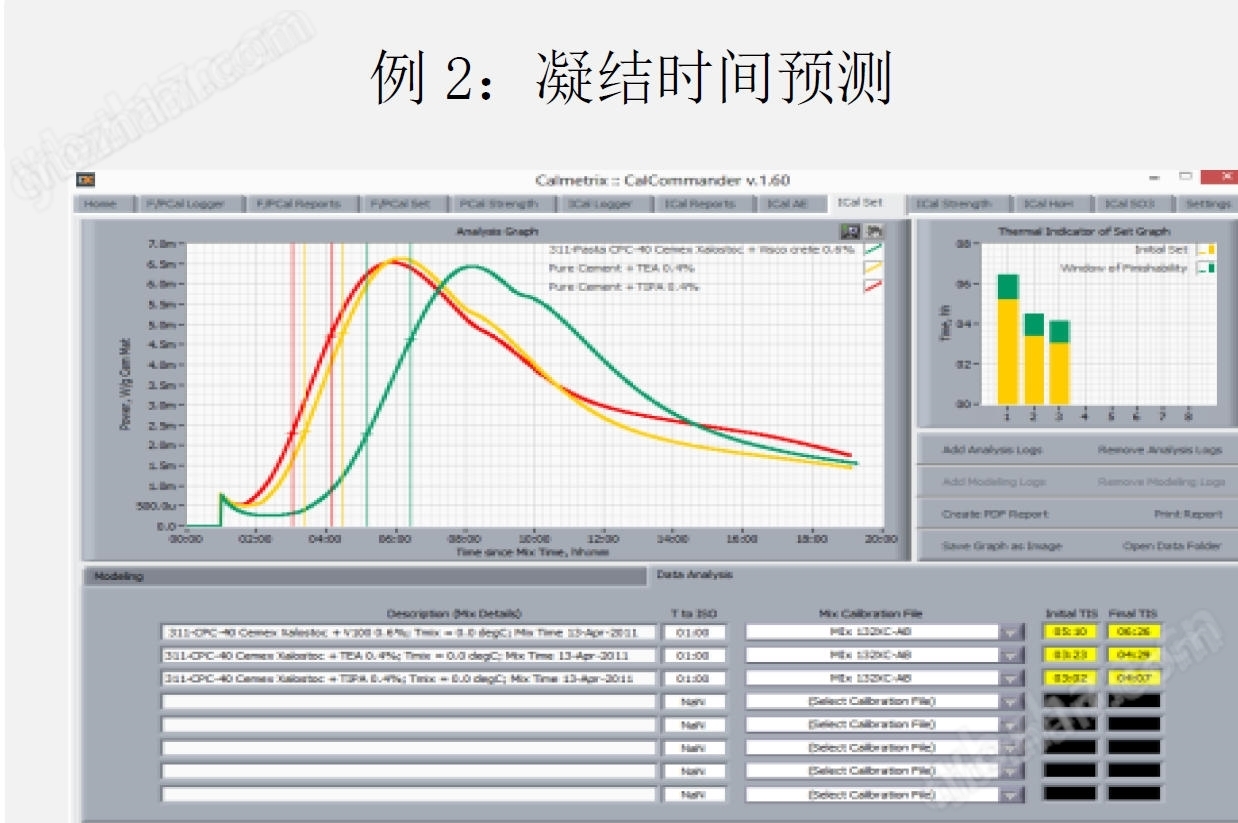Image resolution: width=1238 pixels, height=823 pixels.
Task: Click Thermal Indicator of Set Graph title
Action: click(x=1083, y=231)
